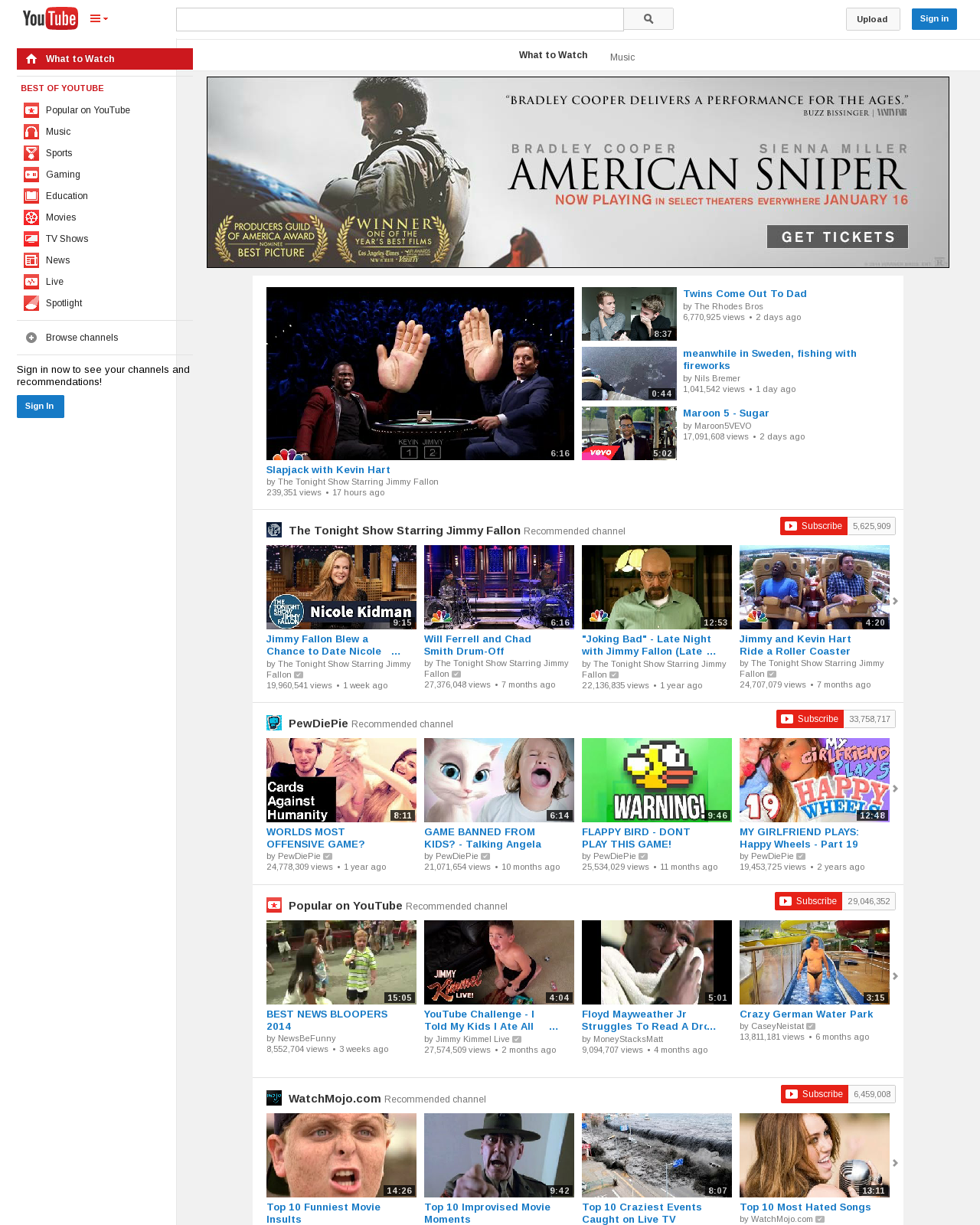Image resolution: width=980 pixels, height=1225 pixels.
Task: Click the Gaming controller icon
Action: point(31,175)
